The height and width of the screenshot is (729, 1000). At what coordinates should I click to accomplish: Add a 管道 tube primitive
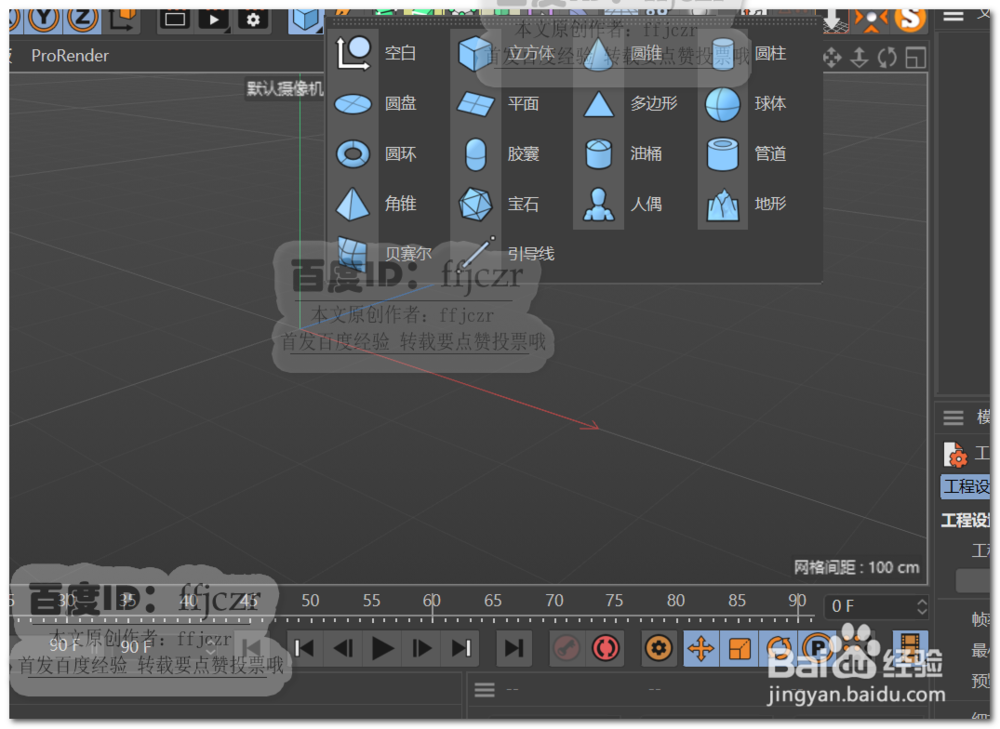pyautogui.click(x=723, y=154)
